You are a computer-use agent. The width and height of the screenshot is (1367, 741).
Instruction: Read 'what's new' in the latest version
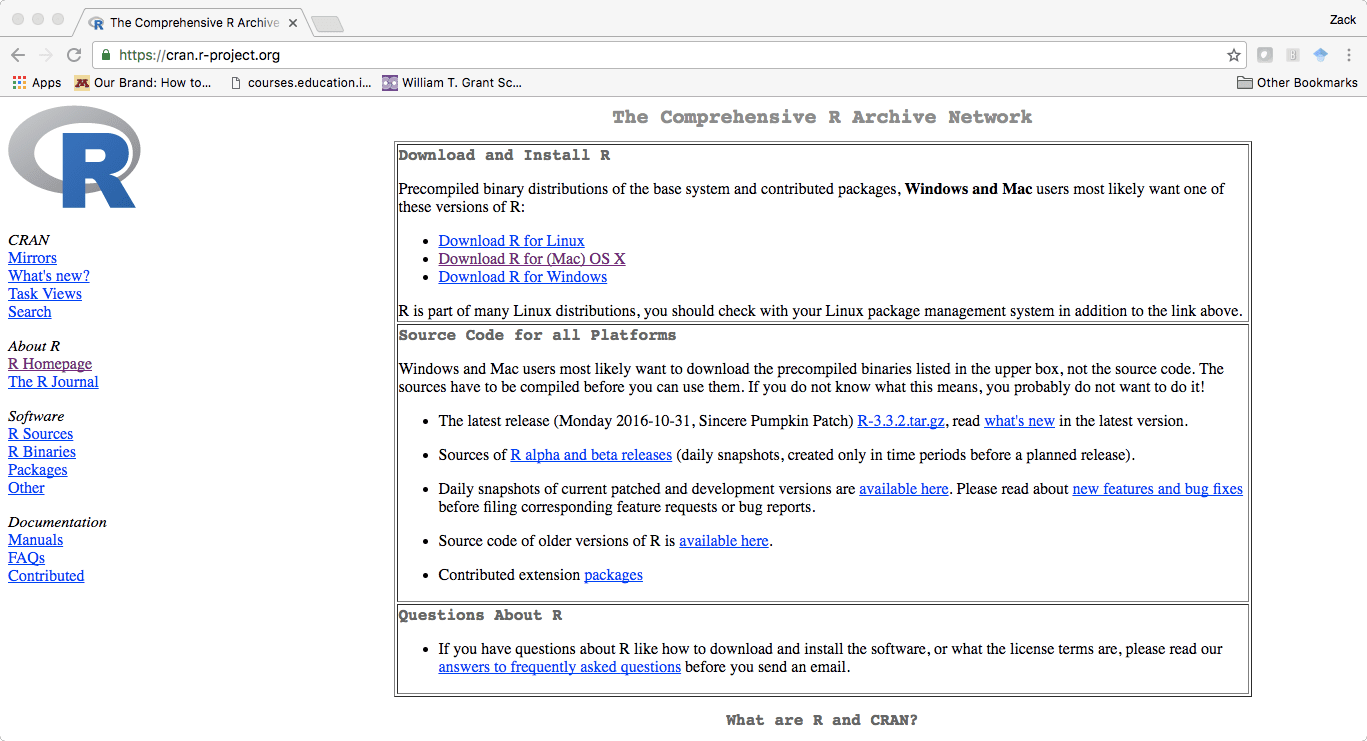[x=1019, y=421]
